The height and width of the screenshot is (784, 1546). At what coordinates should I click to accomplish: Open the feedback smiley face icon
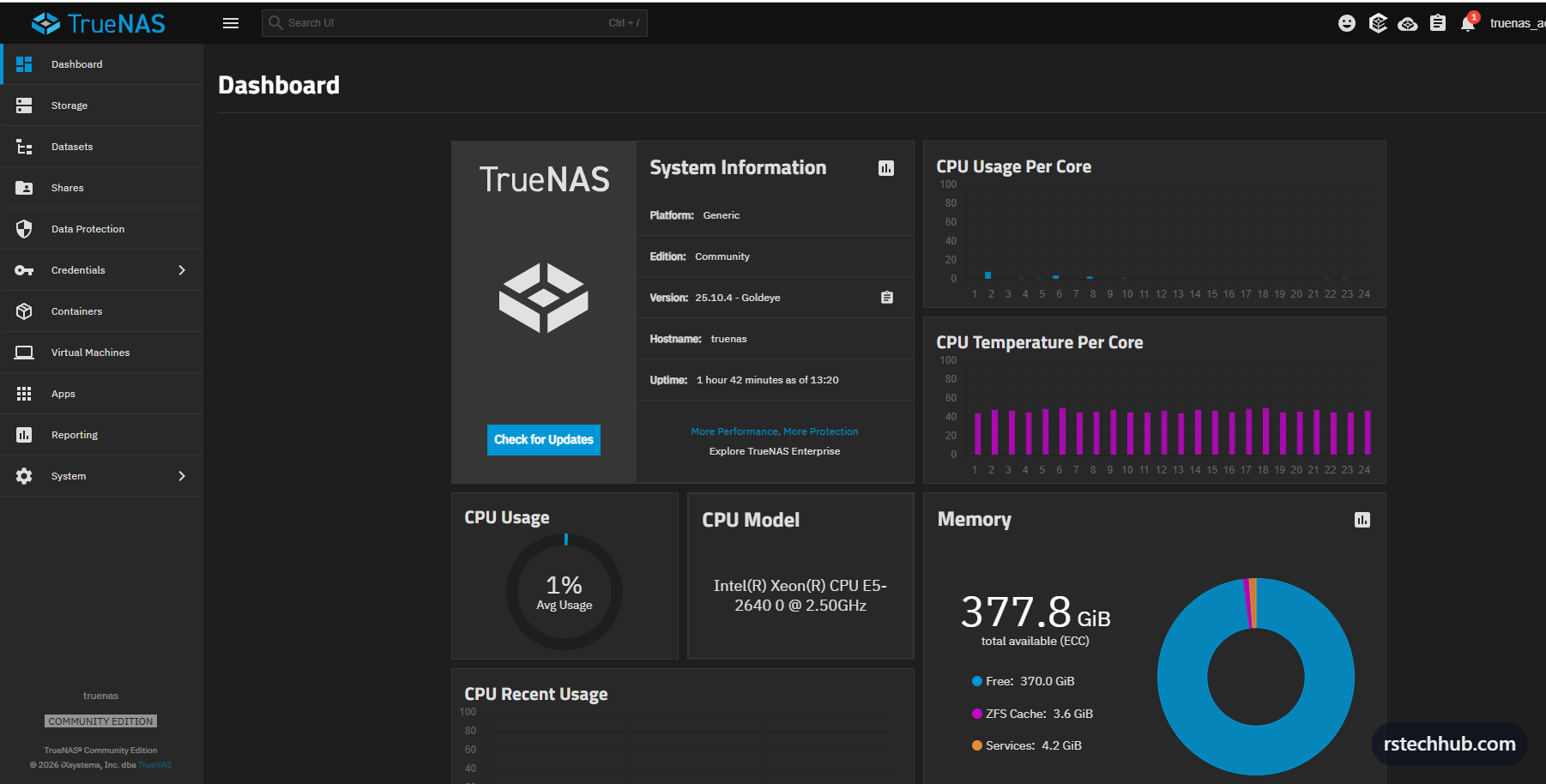[x=1347, y=23]
